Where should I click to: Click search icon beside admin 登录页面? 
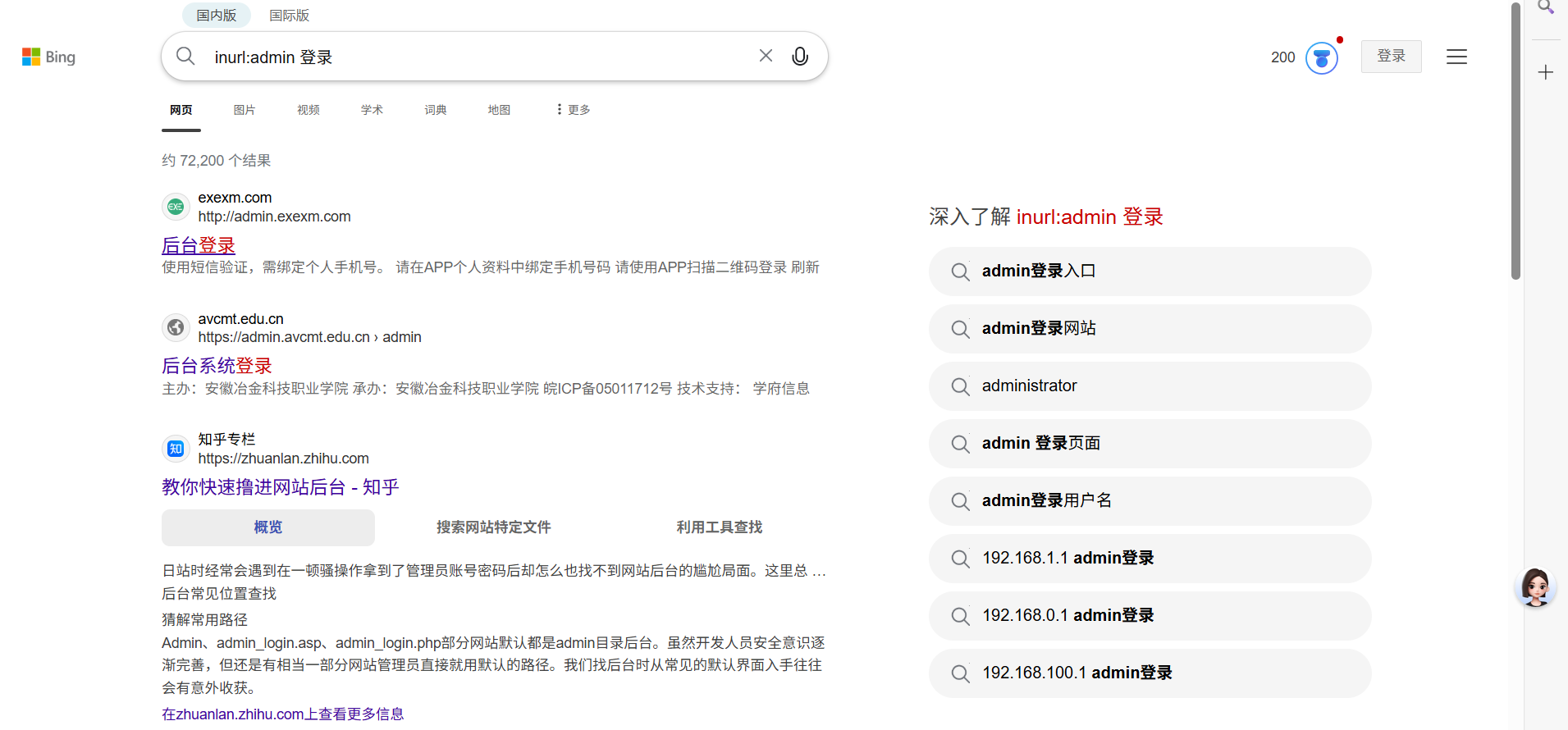(960, 444)
